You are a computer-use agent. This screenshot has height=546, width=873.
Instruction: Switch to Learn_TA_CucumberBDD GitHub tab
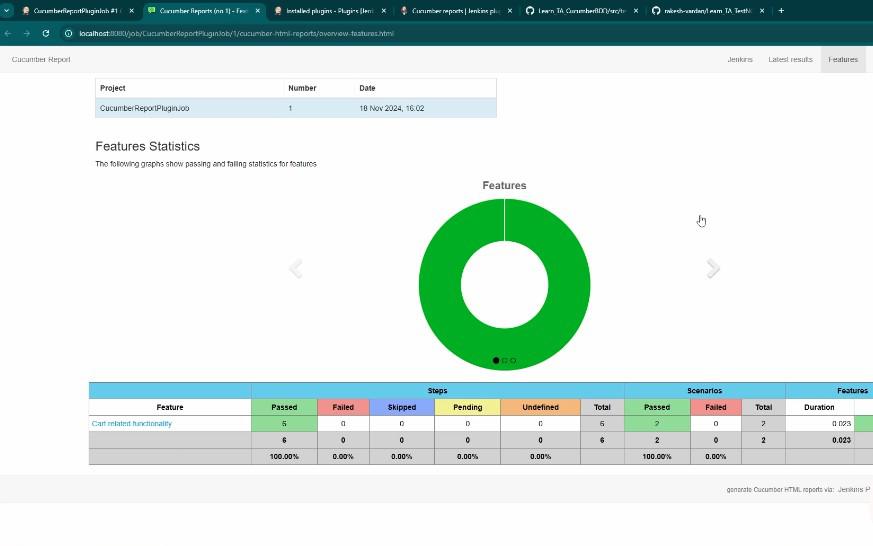point(579,11)
